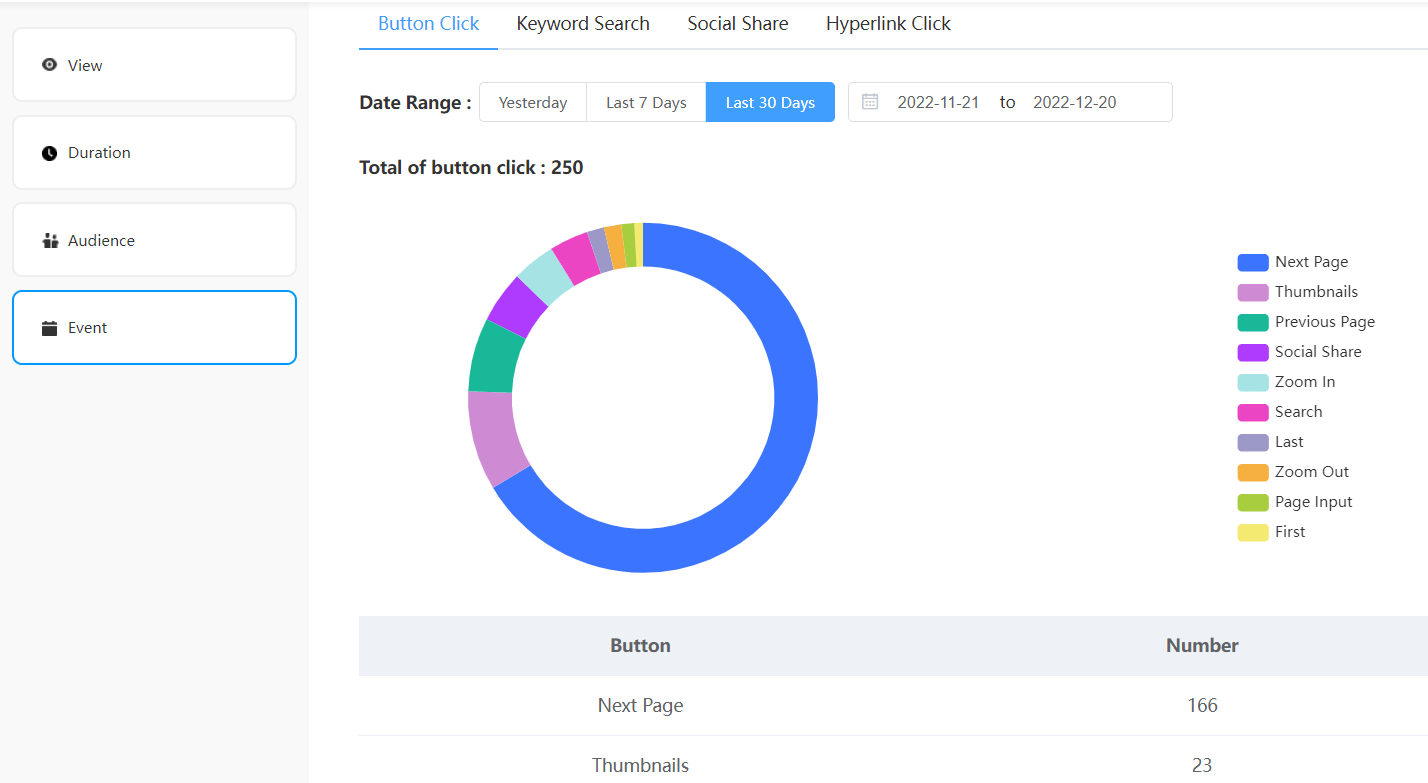1428x783 pixels.
Task: Click the Next Page legend color marker
Action: [x=1251, y=261]
